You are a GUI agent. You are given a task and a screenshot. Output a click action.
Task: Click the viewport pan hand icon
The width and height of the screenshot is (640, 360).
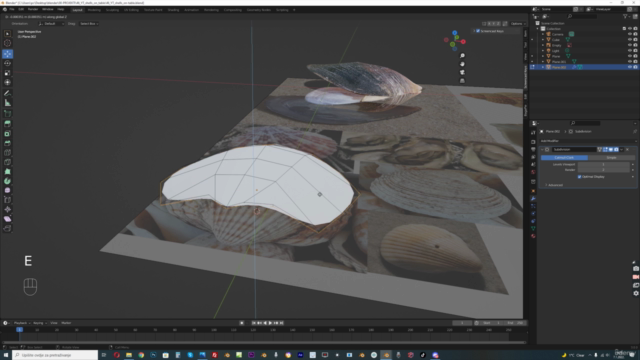coord(462,64)
